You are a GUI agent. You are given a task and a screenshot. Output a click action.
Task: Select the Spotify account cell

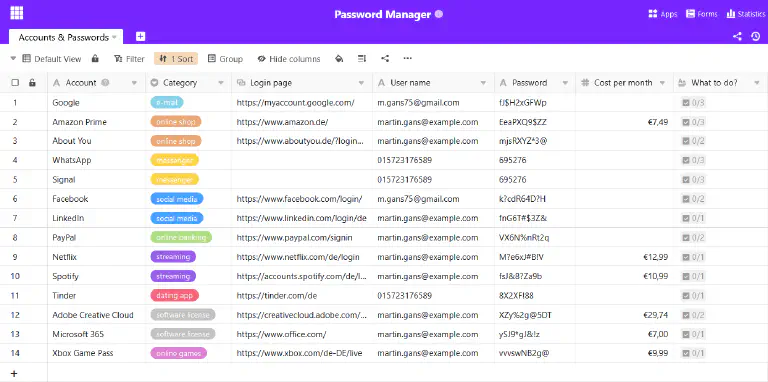(x=96, y=276)
